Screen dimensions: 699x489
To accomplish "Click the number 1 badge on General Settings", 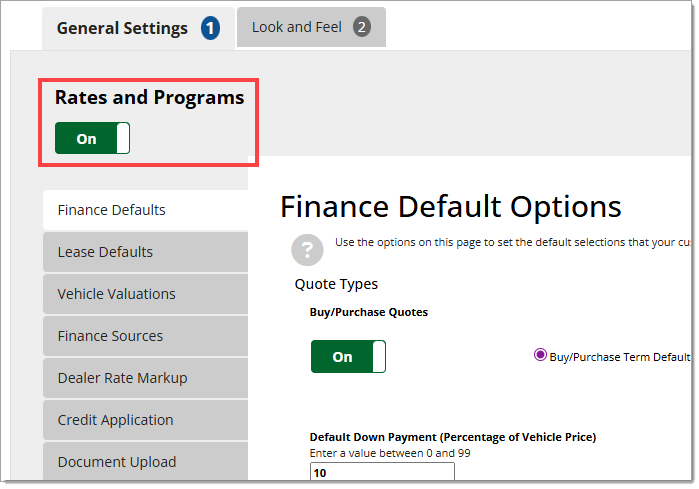I will coord(210,28).
